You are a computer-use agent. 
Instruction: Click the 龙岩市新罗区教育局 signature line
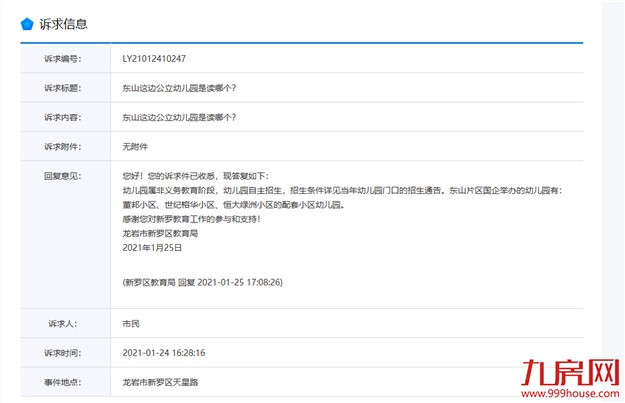point(160,233)
